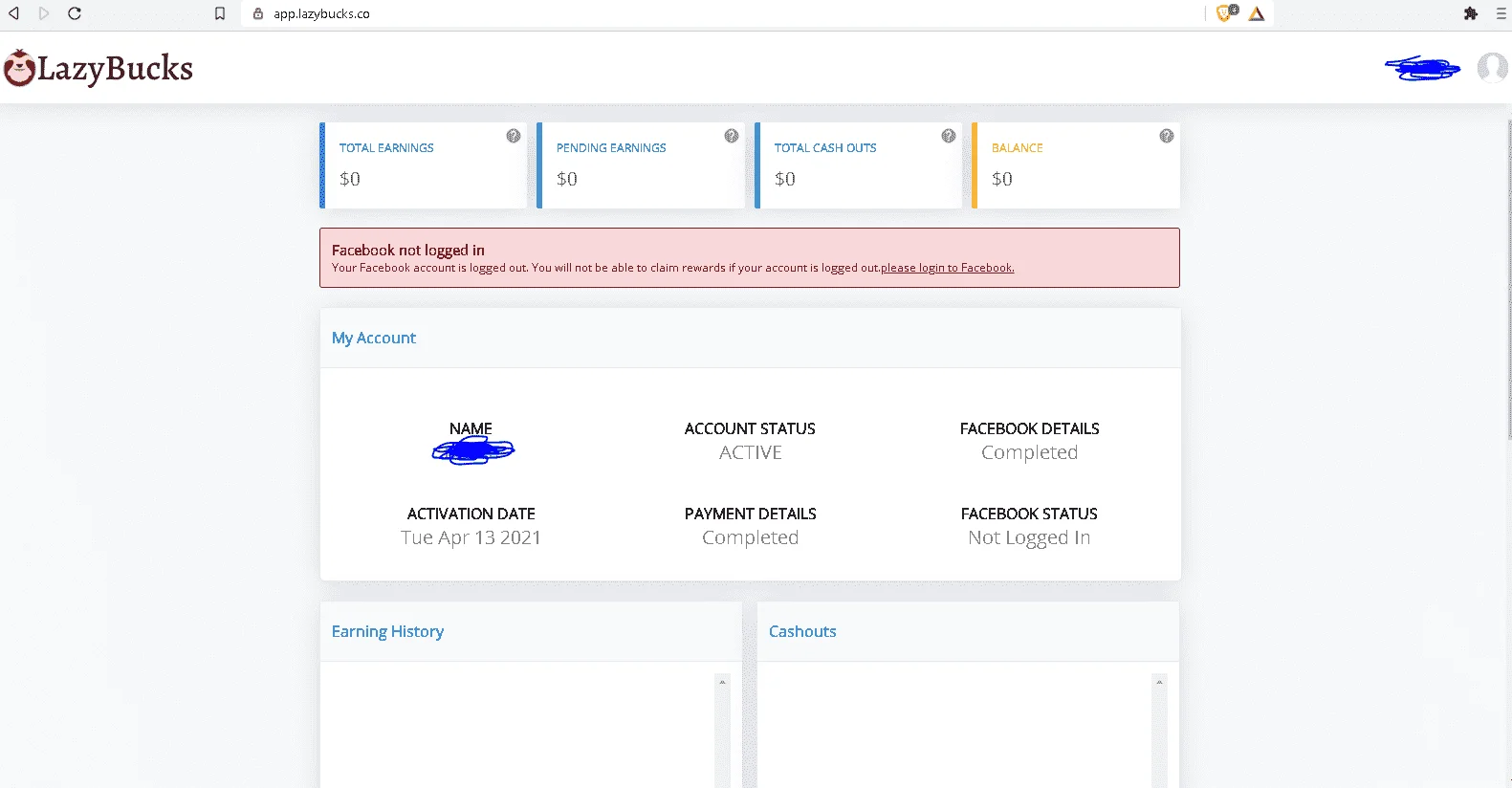Click the ACTIVATION DATE label
The image size is (1512, 788).
click(471, 514)
